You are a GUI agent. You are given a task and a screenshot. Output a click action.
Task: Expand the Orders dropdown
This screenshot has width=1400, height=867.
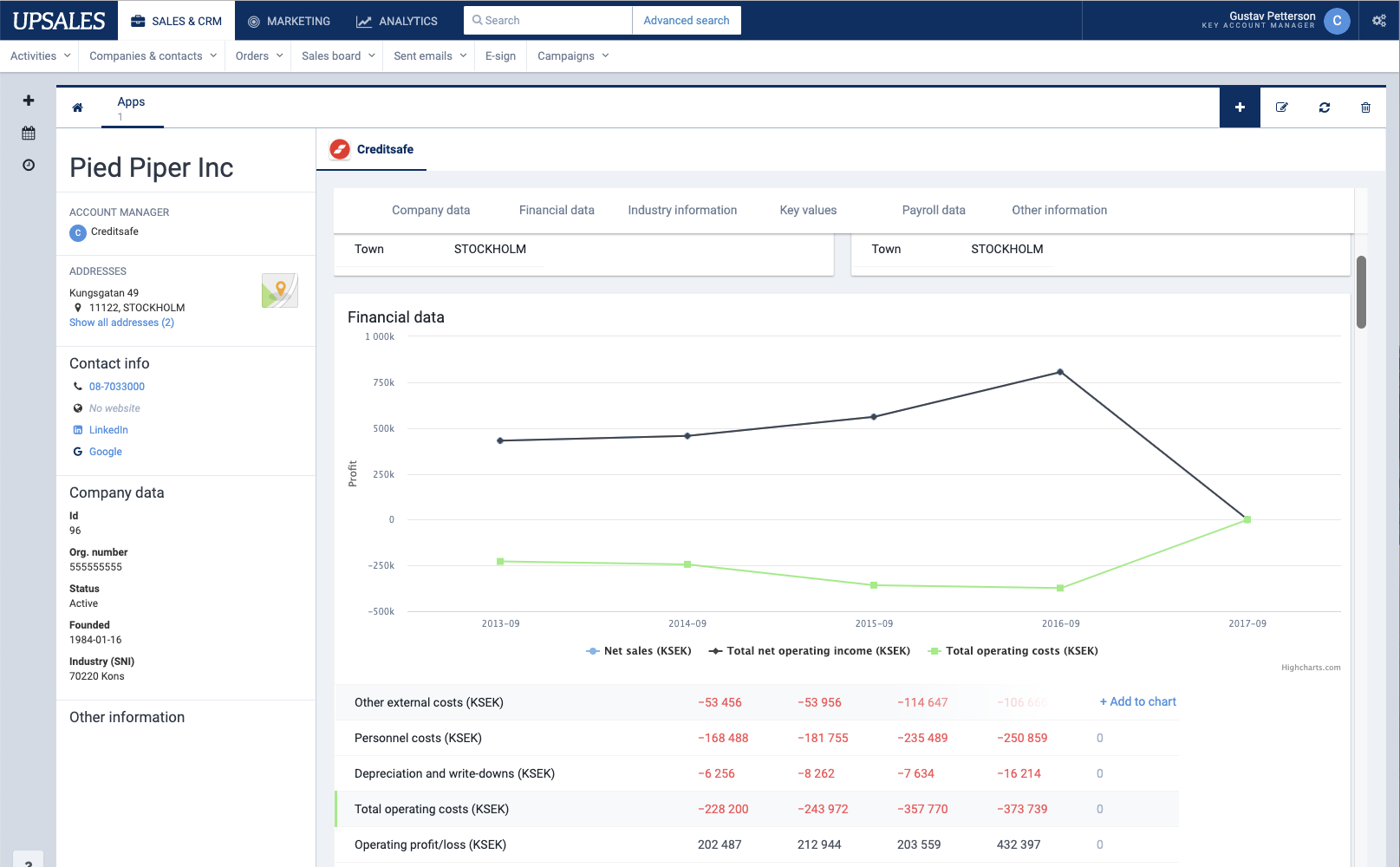tap(259, 56)
